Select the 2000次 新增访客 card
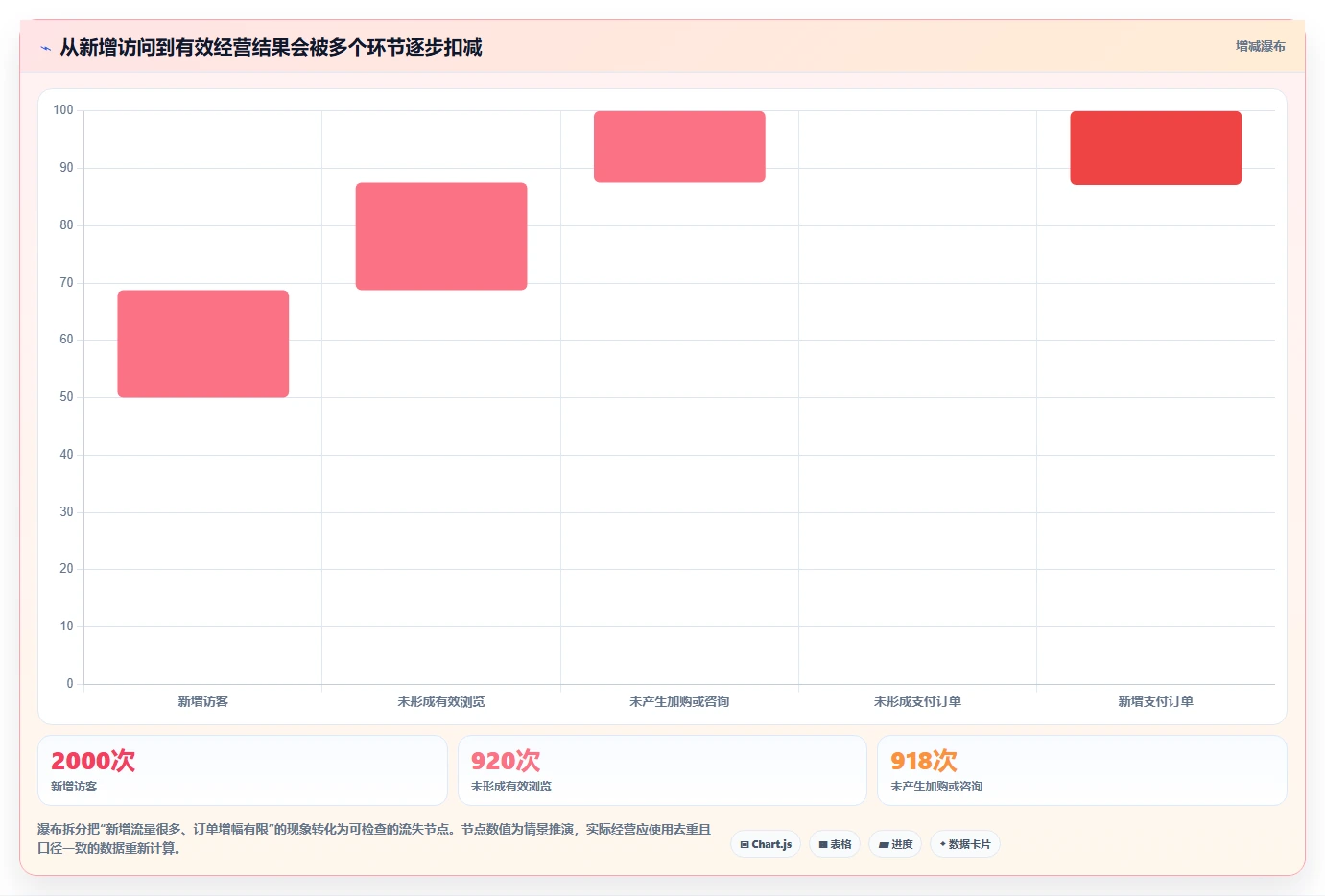This screenshot has height=896, width=1325. [243, 770]
